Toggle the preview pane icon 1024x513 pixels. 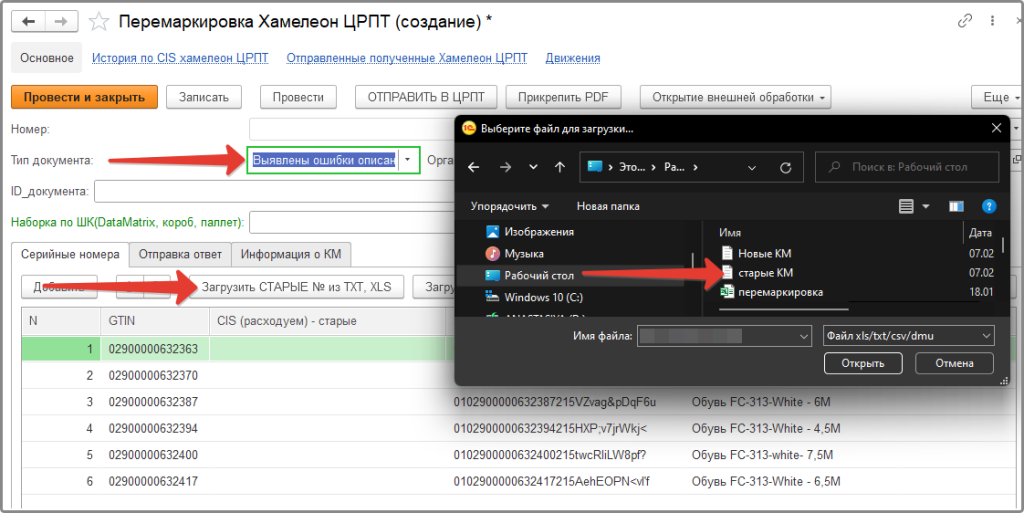coord(956,206)
